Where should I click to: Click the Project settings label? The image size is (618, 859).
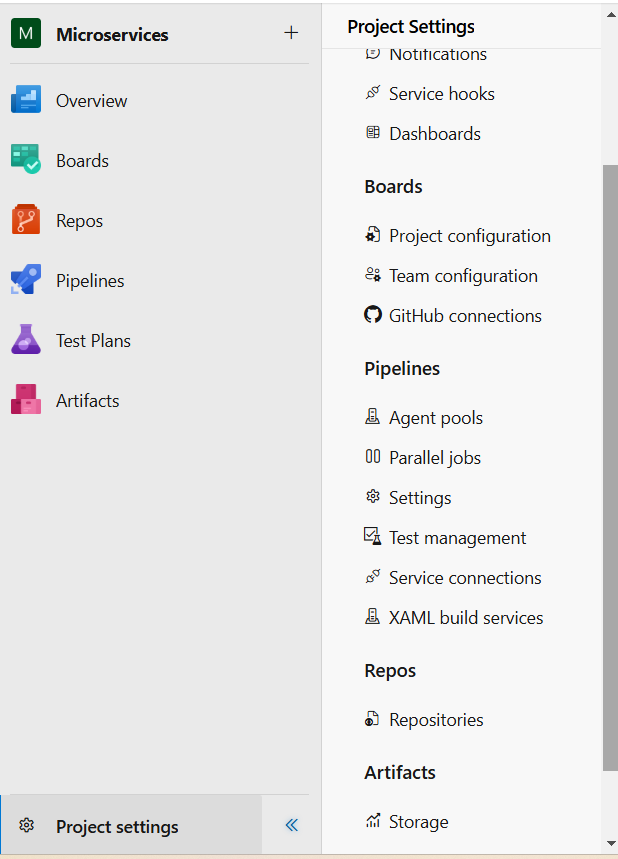click(x=117, y=827)
